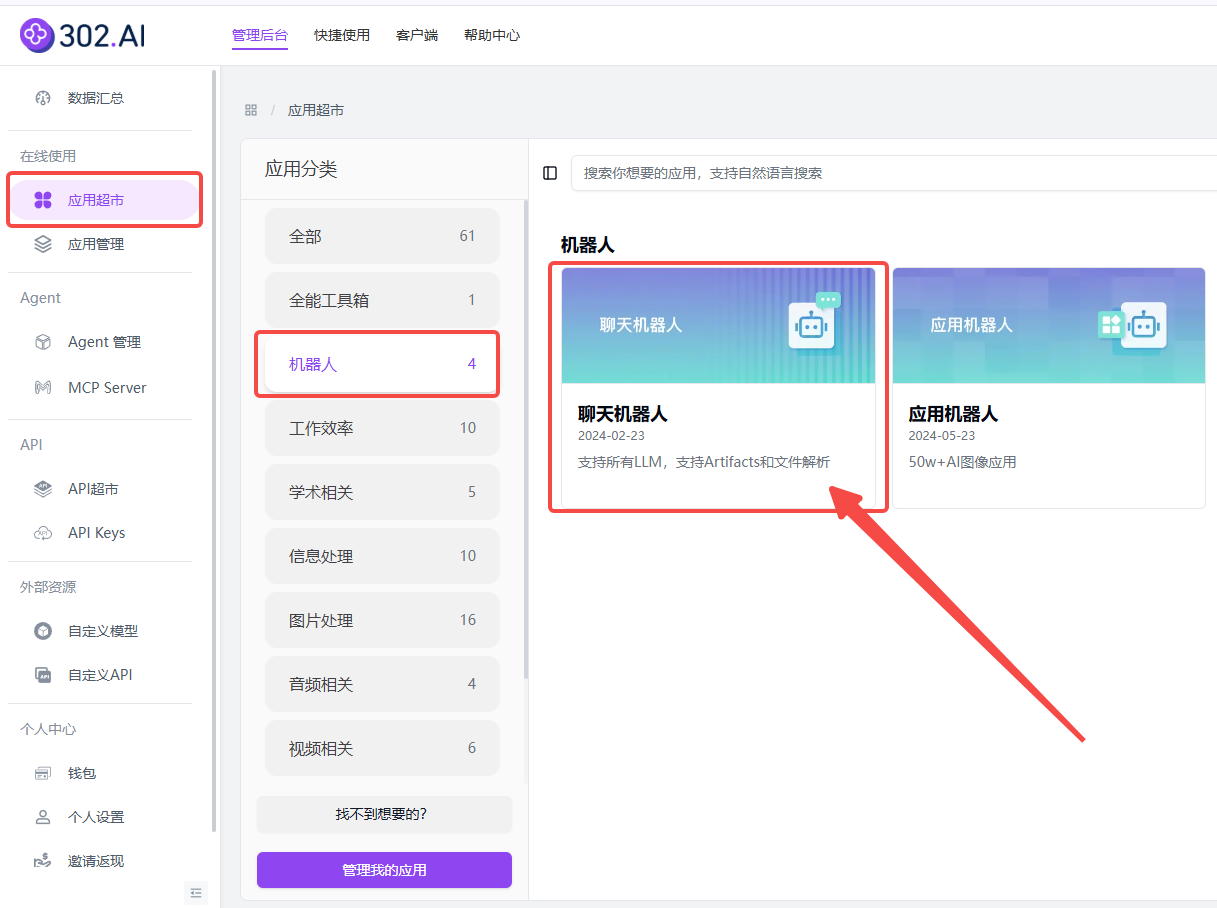Click the 应用超市 breadcrumb text
The width and height of the screenshot is (1217, 908).
click(316, 110)
